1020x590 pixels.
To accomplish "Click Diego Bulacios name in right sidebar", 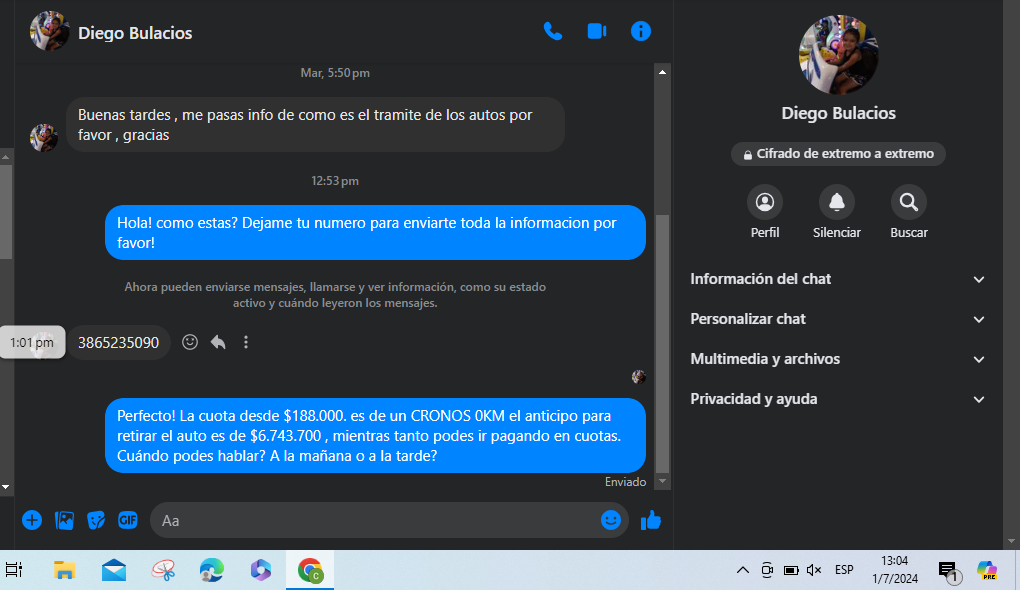I will (838, 113).
